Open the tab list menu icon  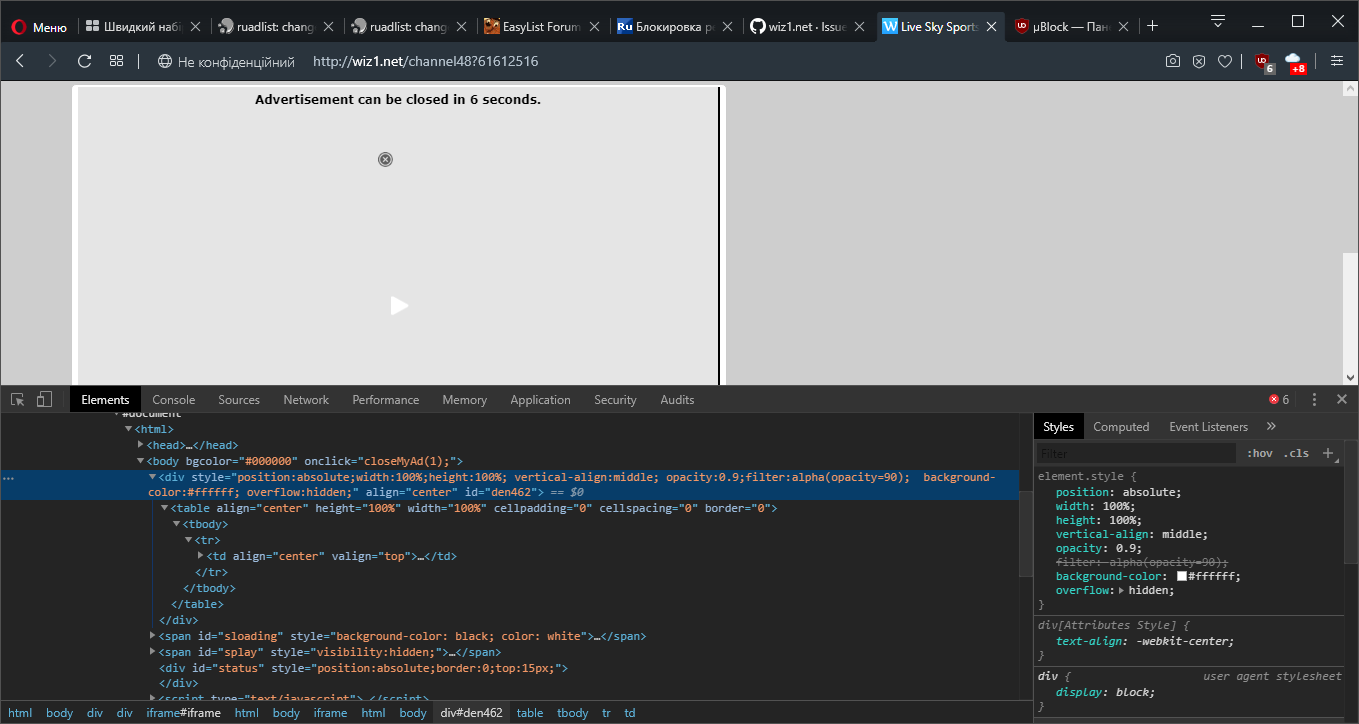pos(1218,22)
